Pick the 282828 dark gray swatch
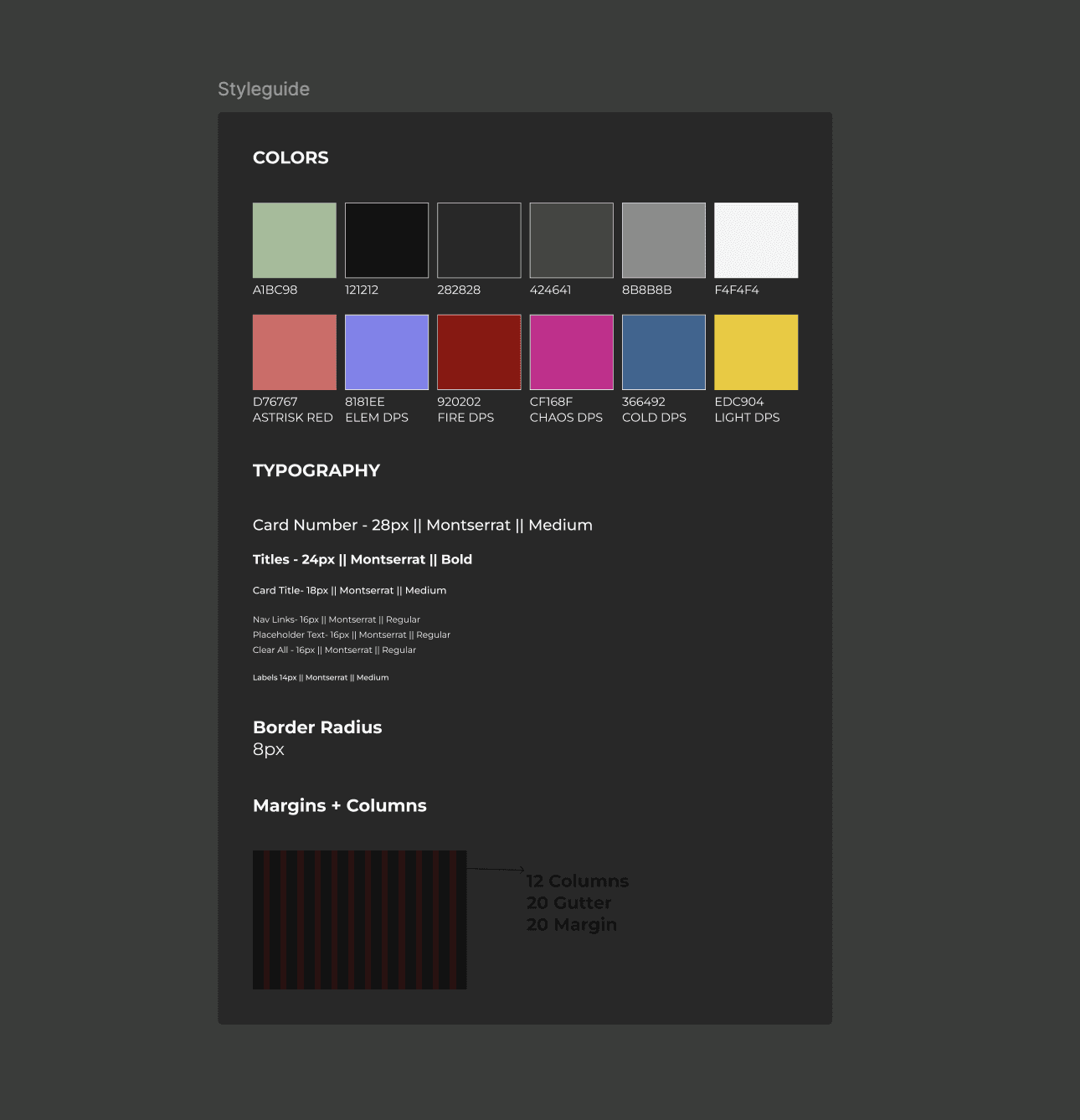 [x=479, y=240]
